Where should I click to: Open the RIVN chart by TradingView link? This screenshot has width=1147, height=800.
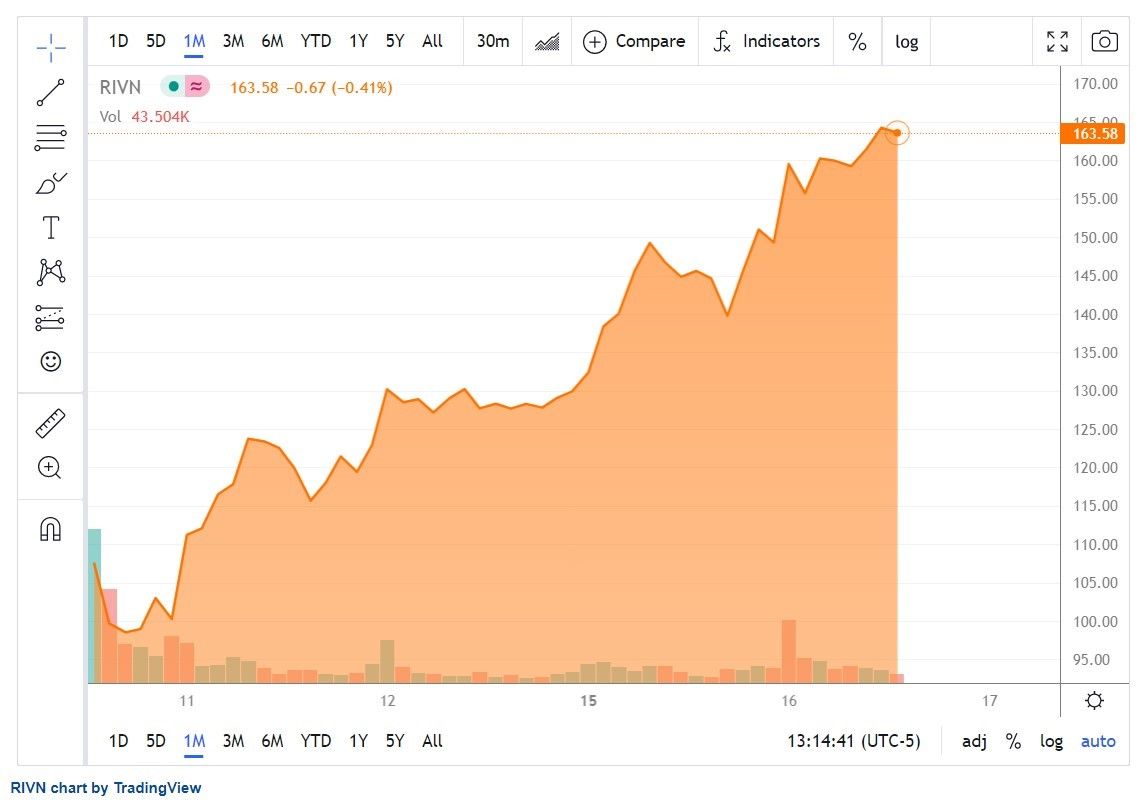point(107,788)
